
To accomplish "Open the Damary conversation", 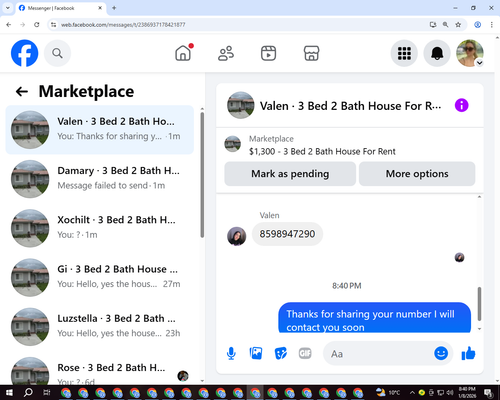I will 100,179.
